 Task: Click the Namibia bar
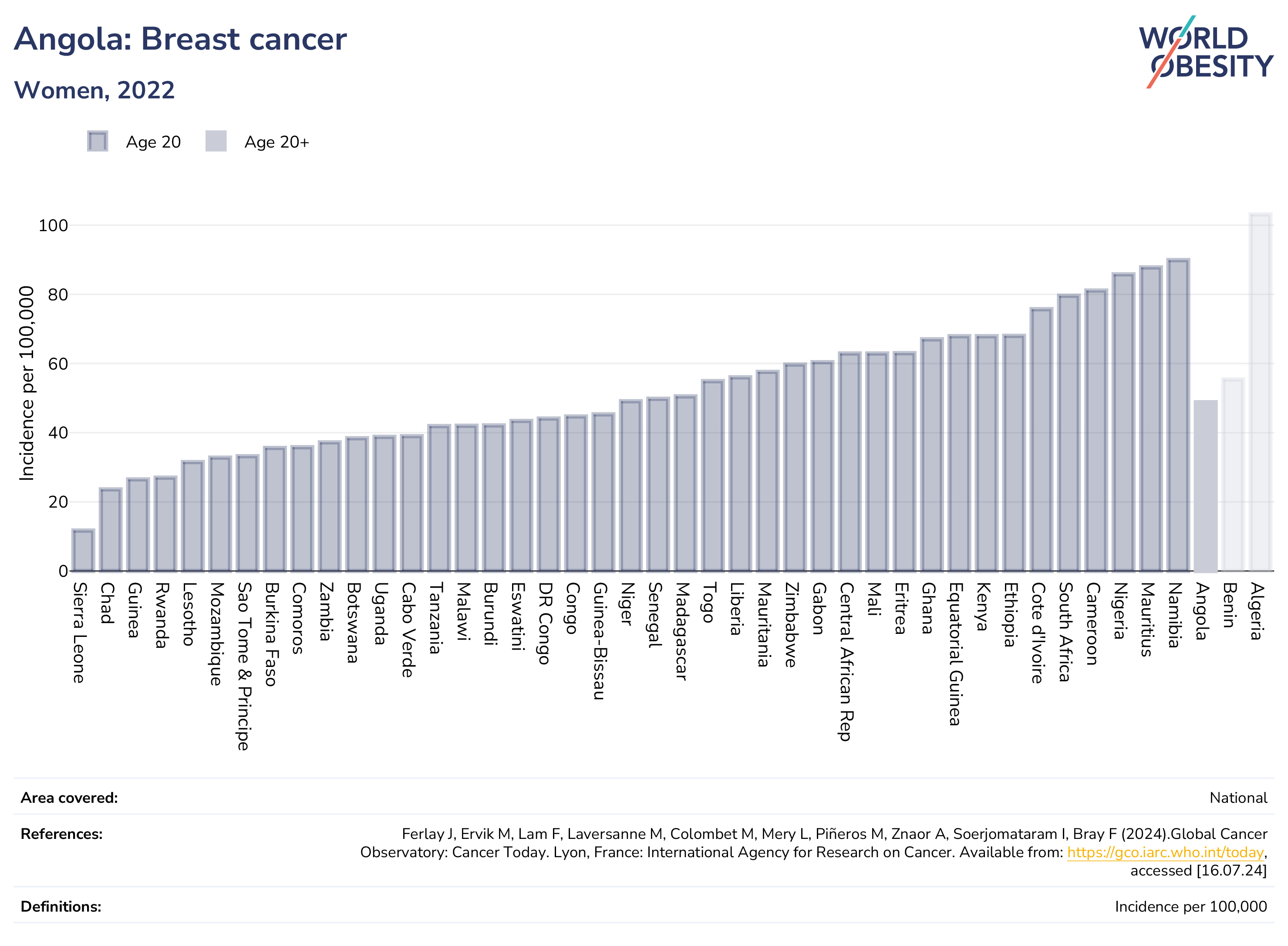click(x=1178, y=414)
